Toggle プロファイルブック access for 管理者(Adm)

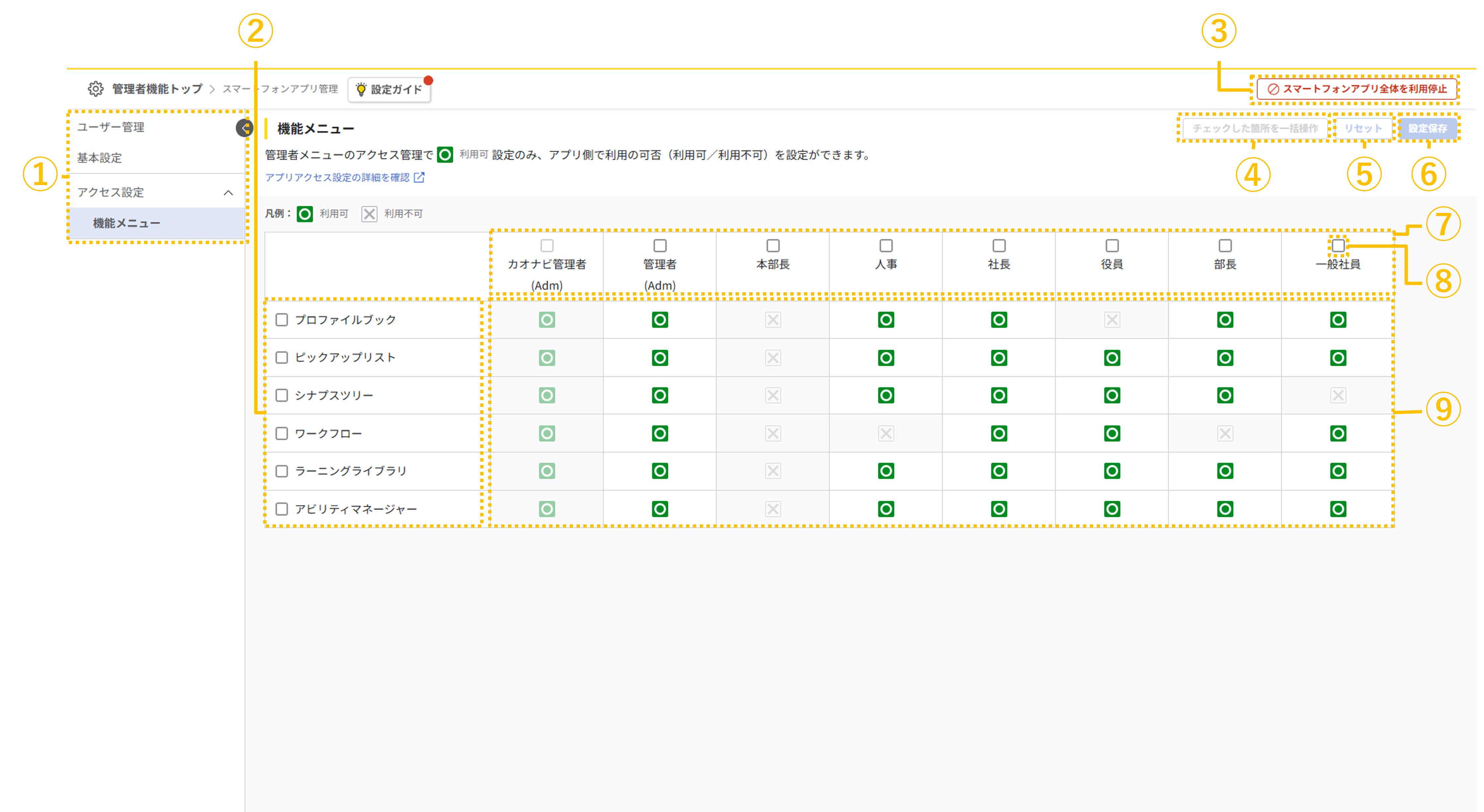click(x=660, y=320)
